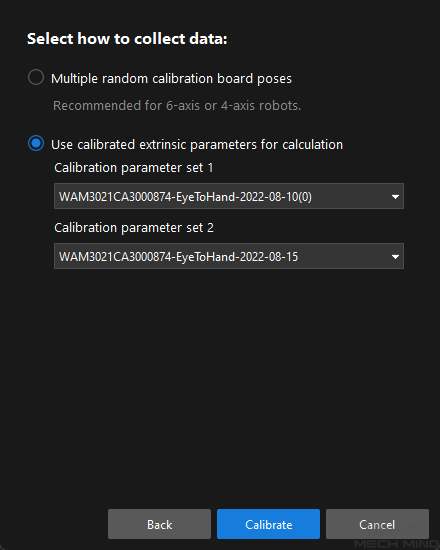440x550 pixels.
Task: Click the small triangle icon in parameter set 1 field
Action: click(395, 196)
